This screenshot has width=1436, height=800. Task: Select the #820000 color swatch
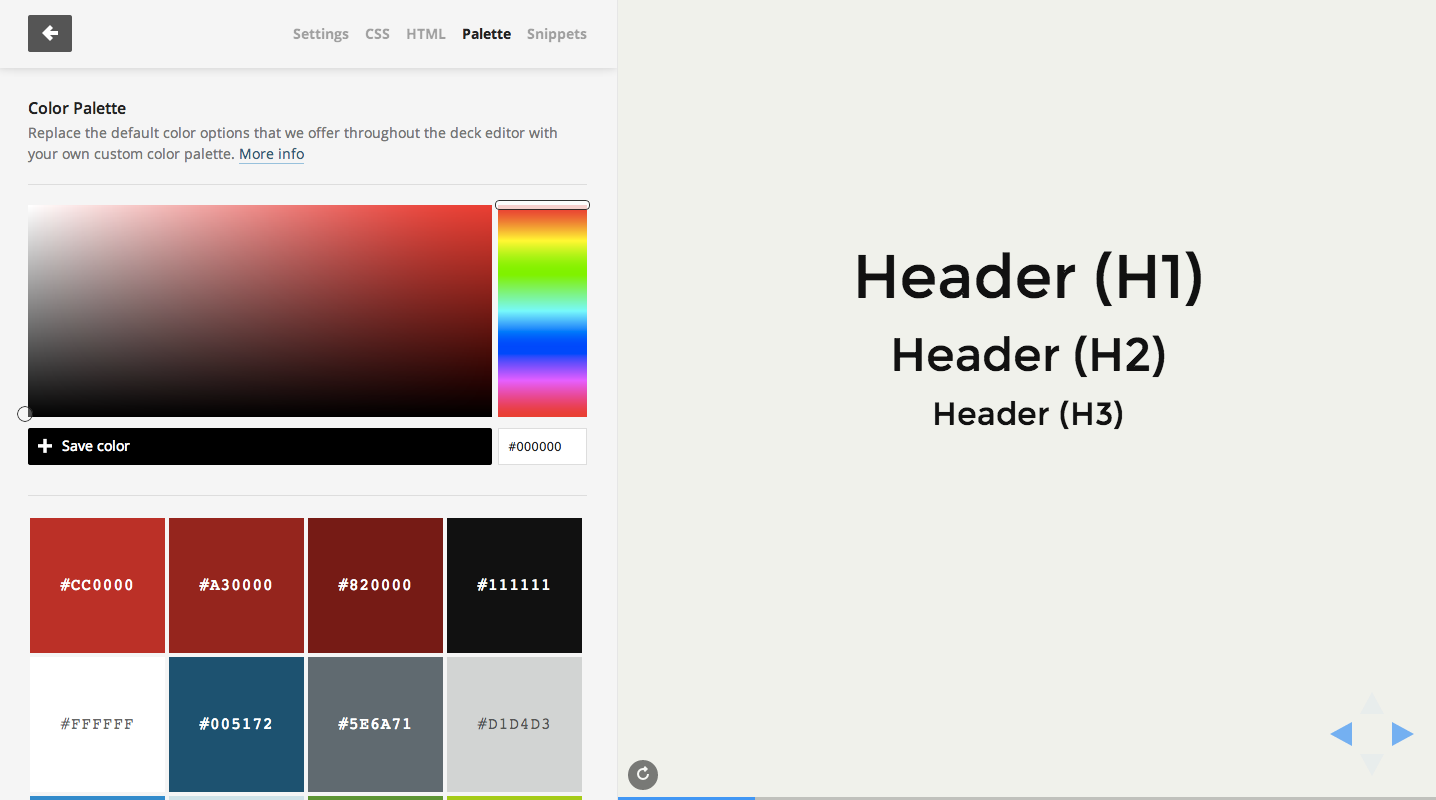375,585
